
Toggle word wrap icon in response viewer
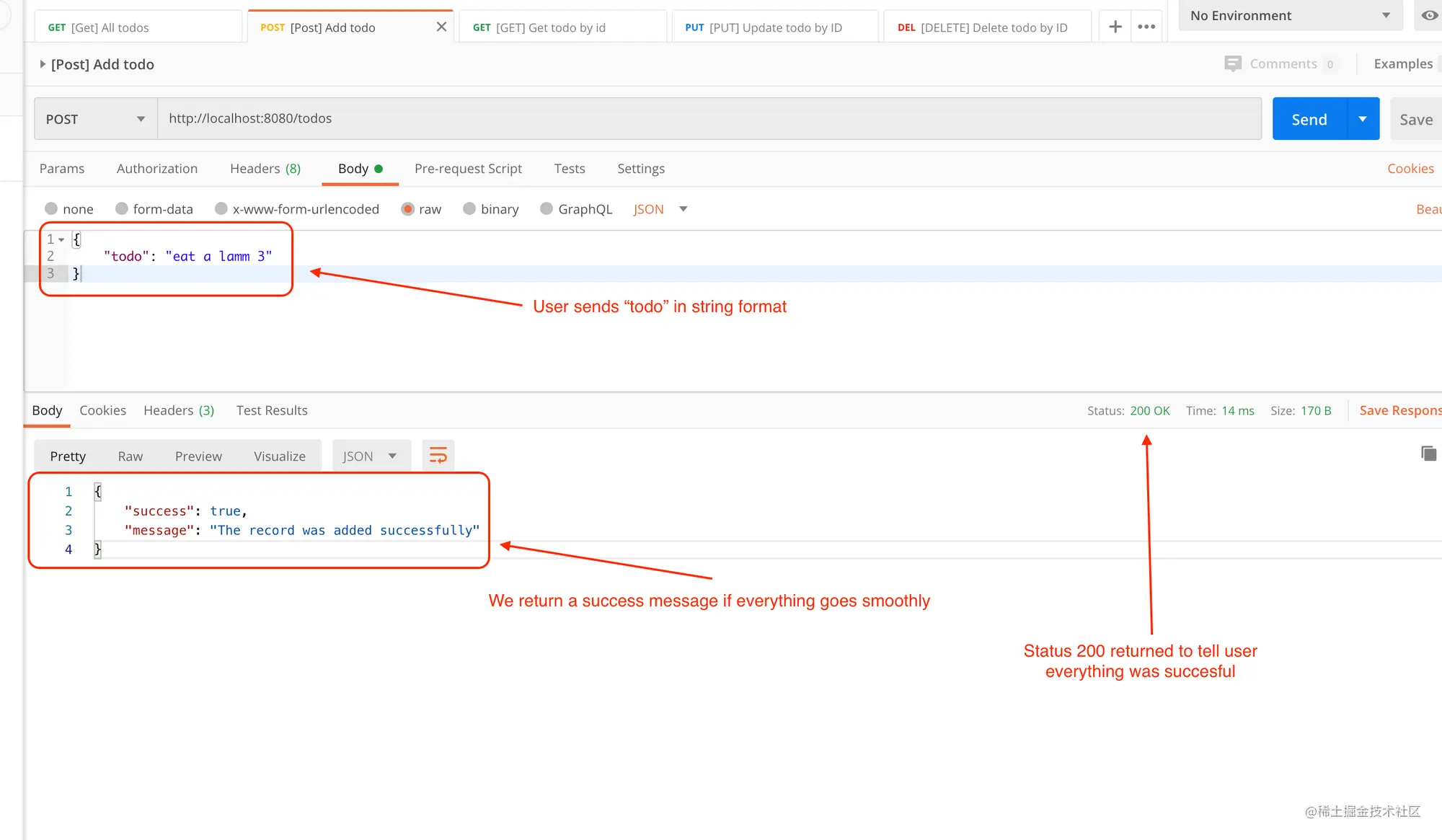tap(438, 456)
